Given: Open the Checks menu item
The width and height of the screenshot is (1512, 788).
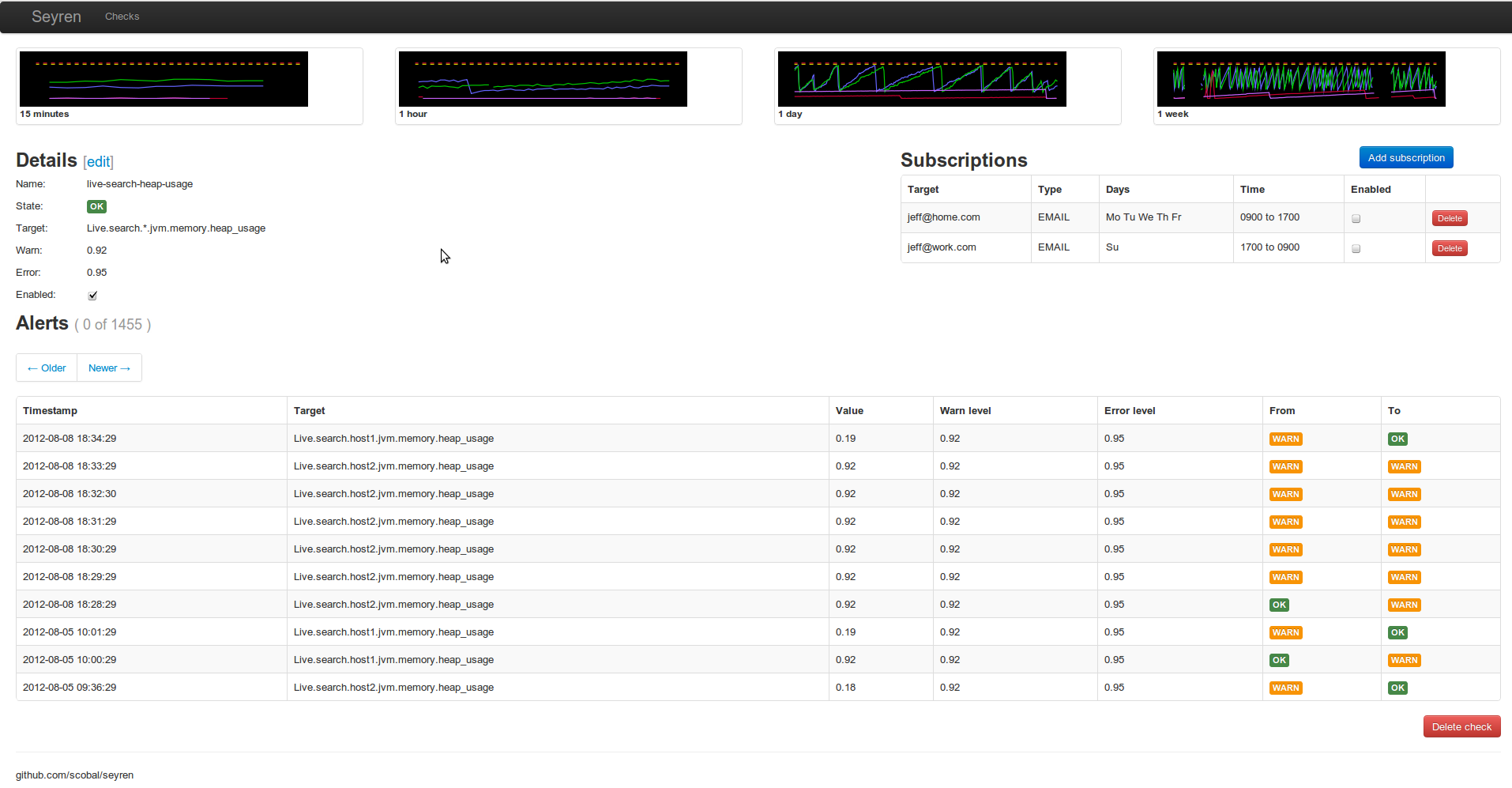Looking at the screenshot, I should pos(122,17).
